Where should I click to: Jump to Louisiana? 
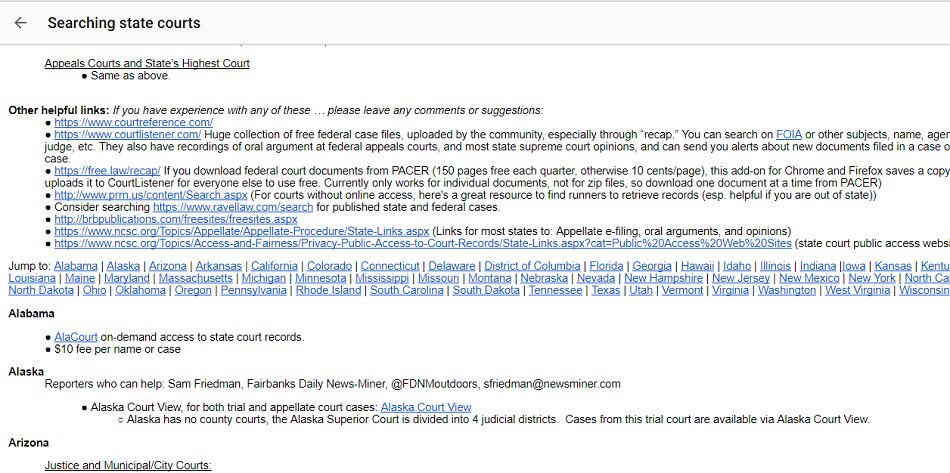click(x=32, y=278)
